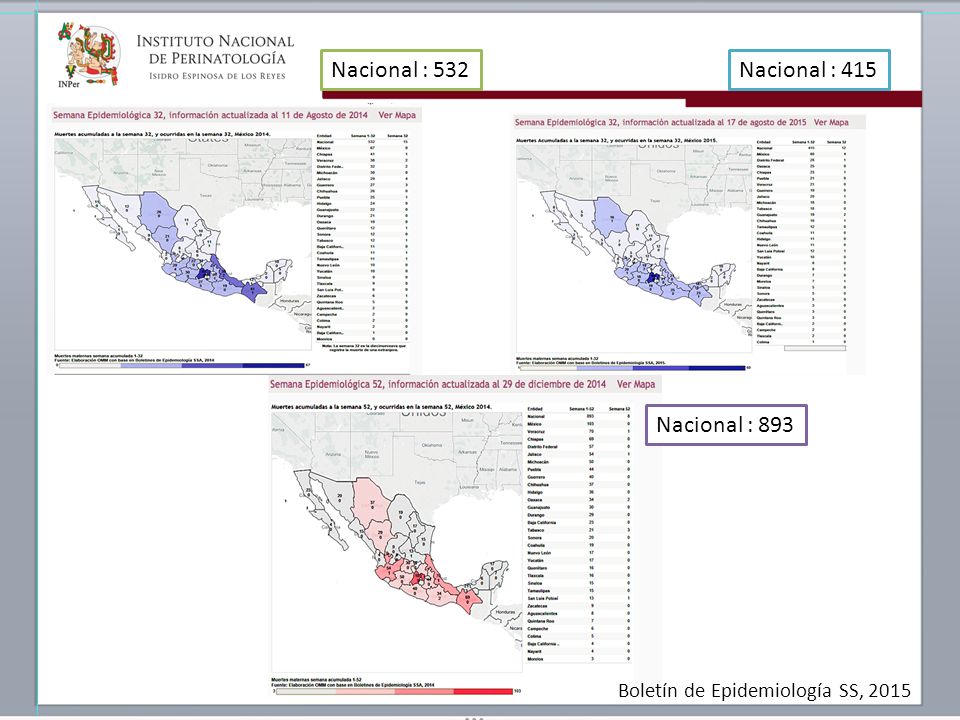The width and height of the screenshot is (960, 720).
Task: Select the 'Nacional : 415' blue box
Action: point(809,70)
